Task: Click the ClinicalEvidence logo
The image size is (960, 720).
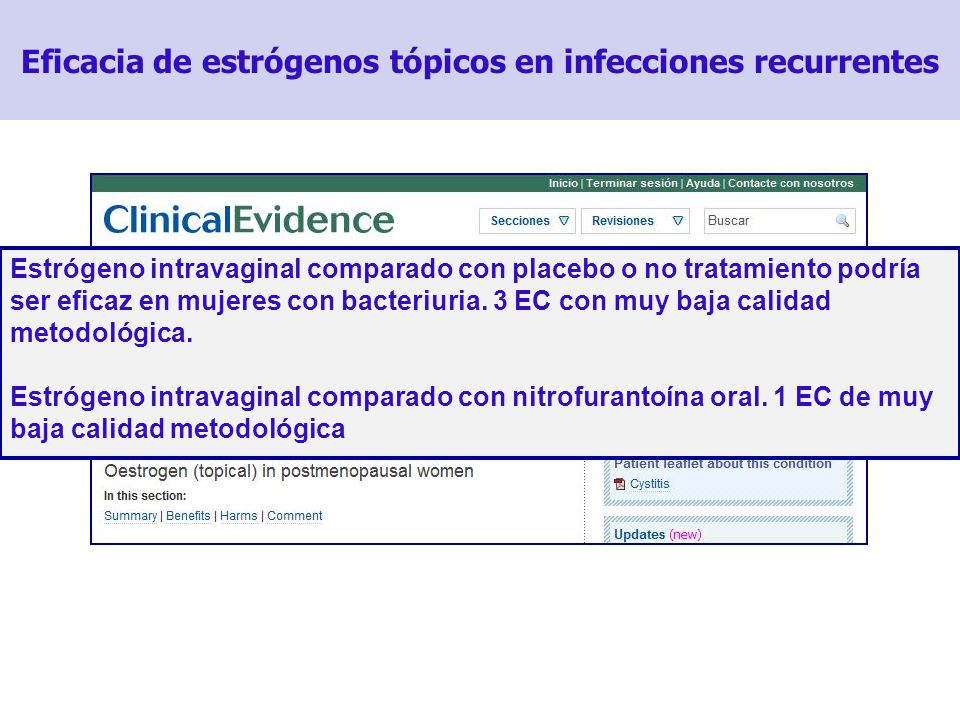Action: [x=249, y=220]
